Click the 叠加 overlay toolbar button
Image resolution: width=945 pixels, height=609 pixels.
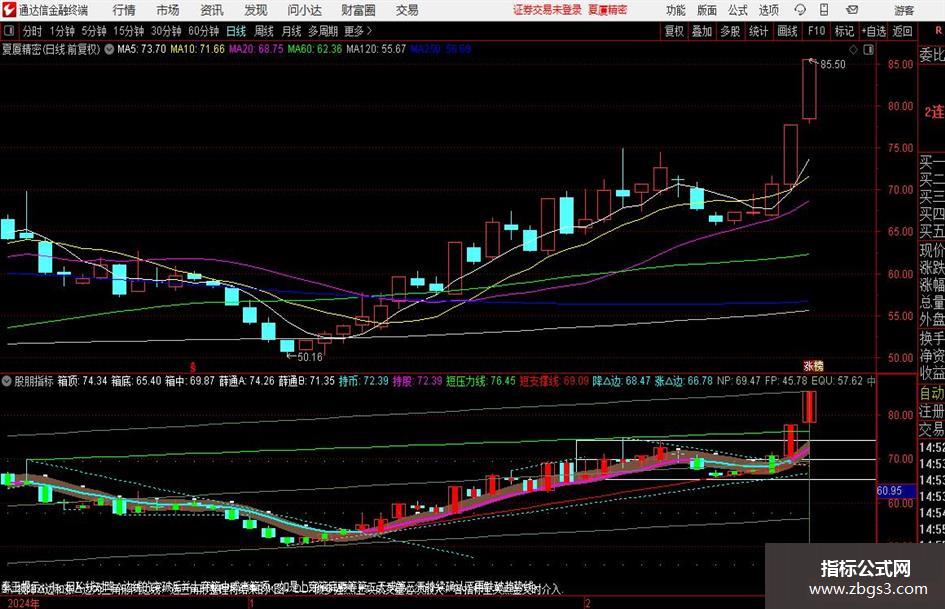pyautogui.click(x=702, y=31)
